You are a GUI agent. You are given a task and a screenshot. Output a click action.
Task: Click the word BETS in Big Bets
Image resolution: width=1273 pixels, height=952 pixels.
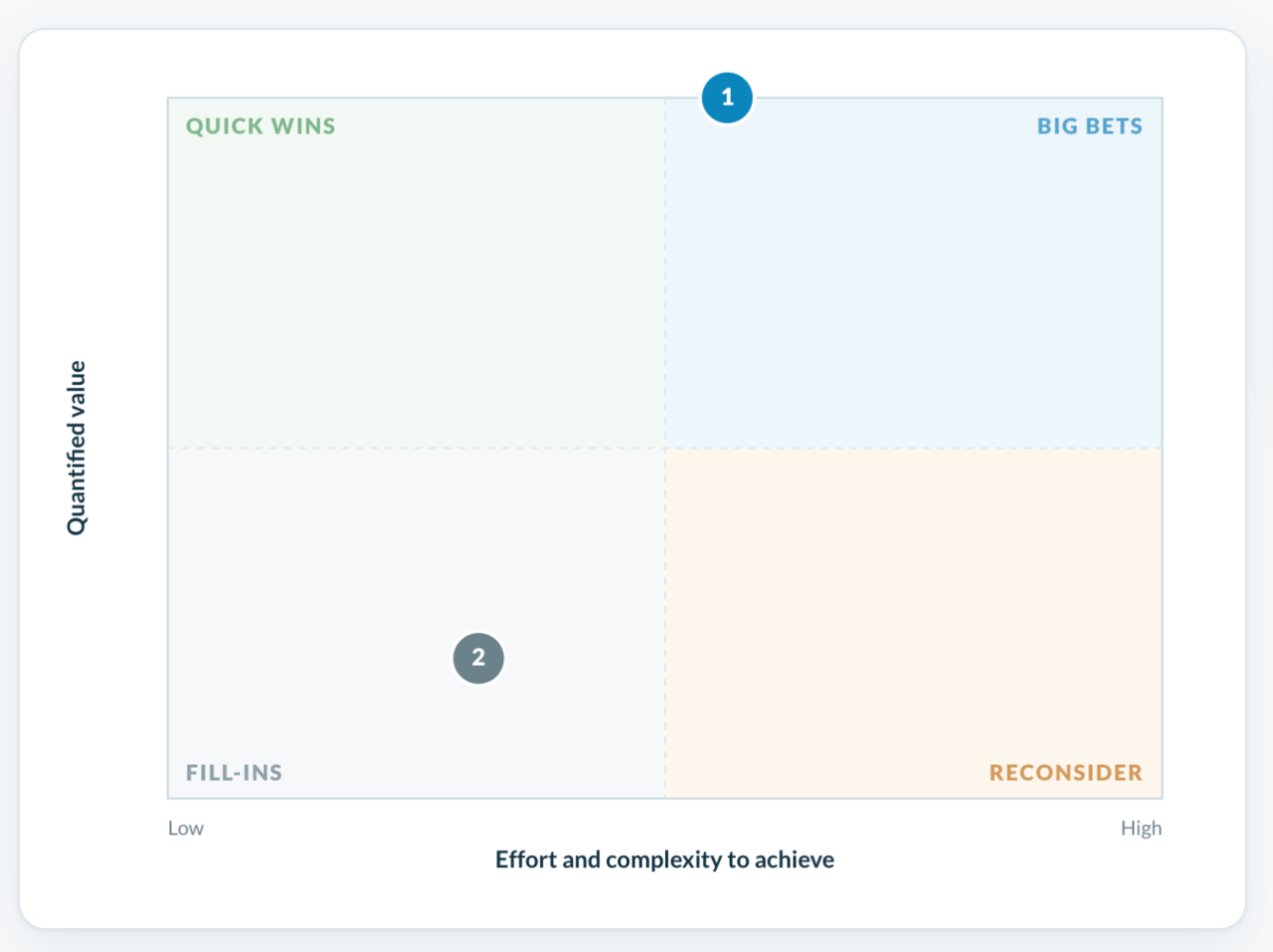(1114, 126)
